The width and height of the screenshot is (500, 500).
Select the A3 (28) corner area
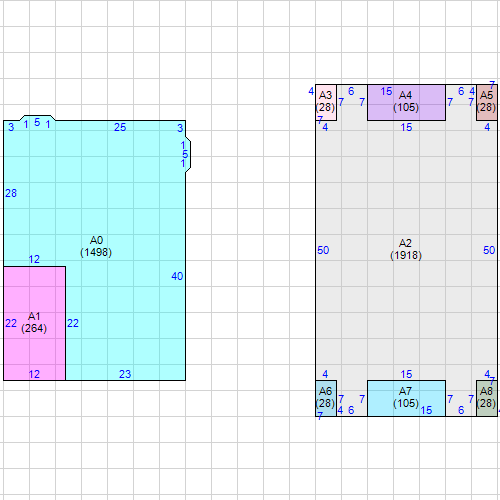[326, 102]
